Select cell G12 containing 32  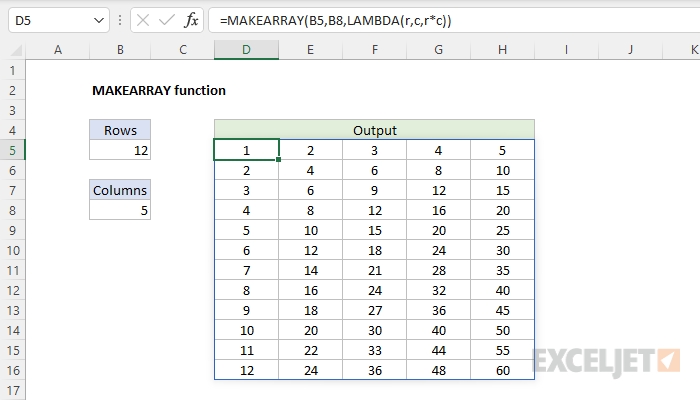coord(438,290)
